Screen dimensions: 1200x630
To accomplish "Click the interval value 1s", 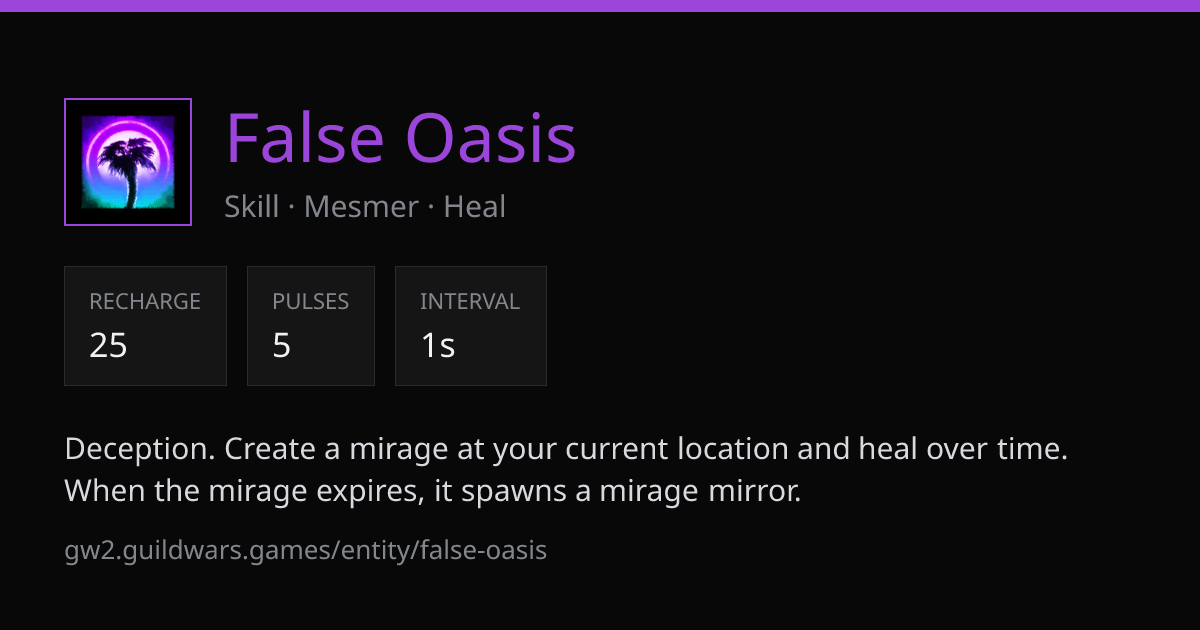I will click(438, 345).
